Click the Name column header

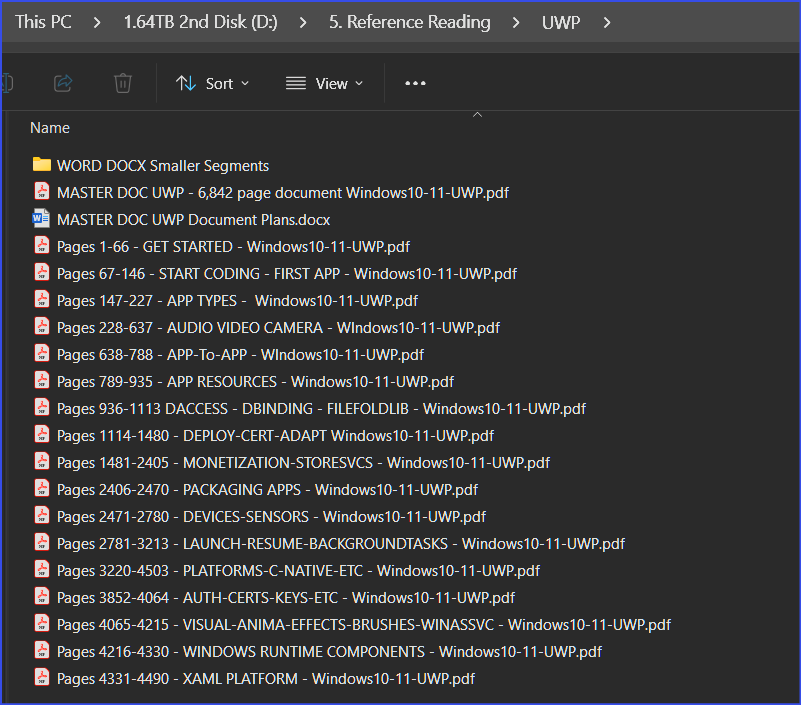[50, 128]
